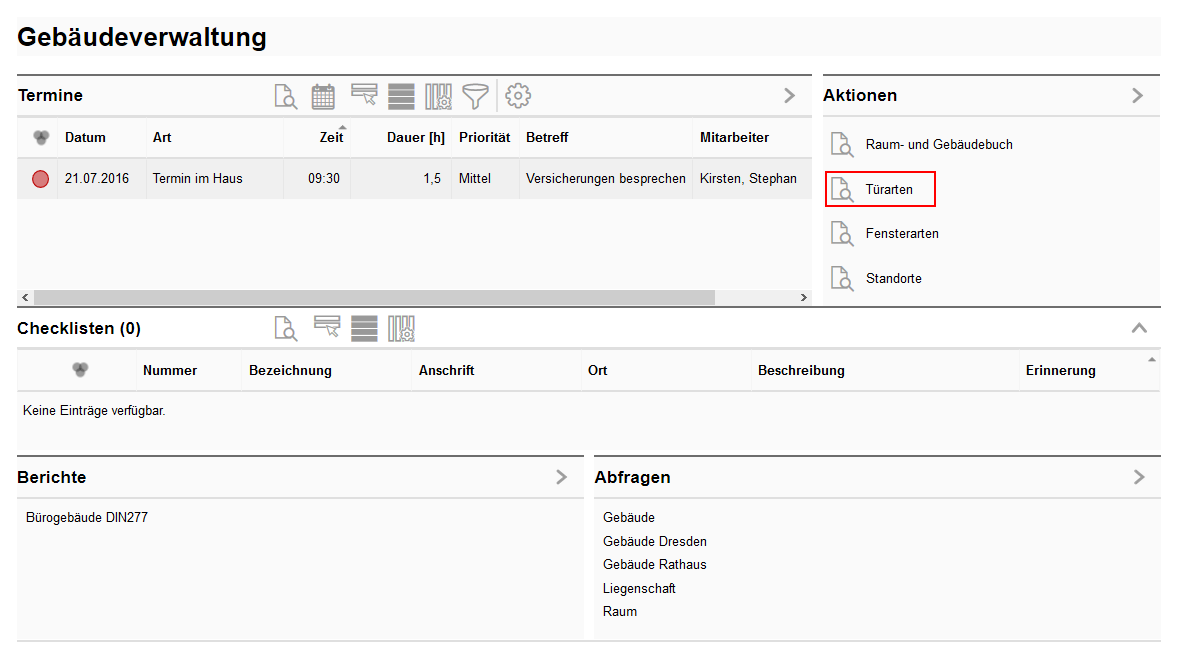Run the Gebäude Dresden query
The image size is (1179, 649).
click(654, 541)
